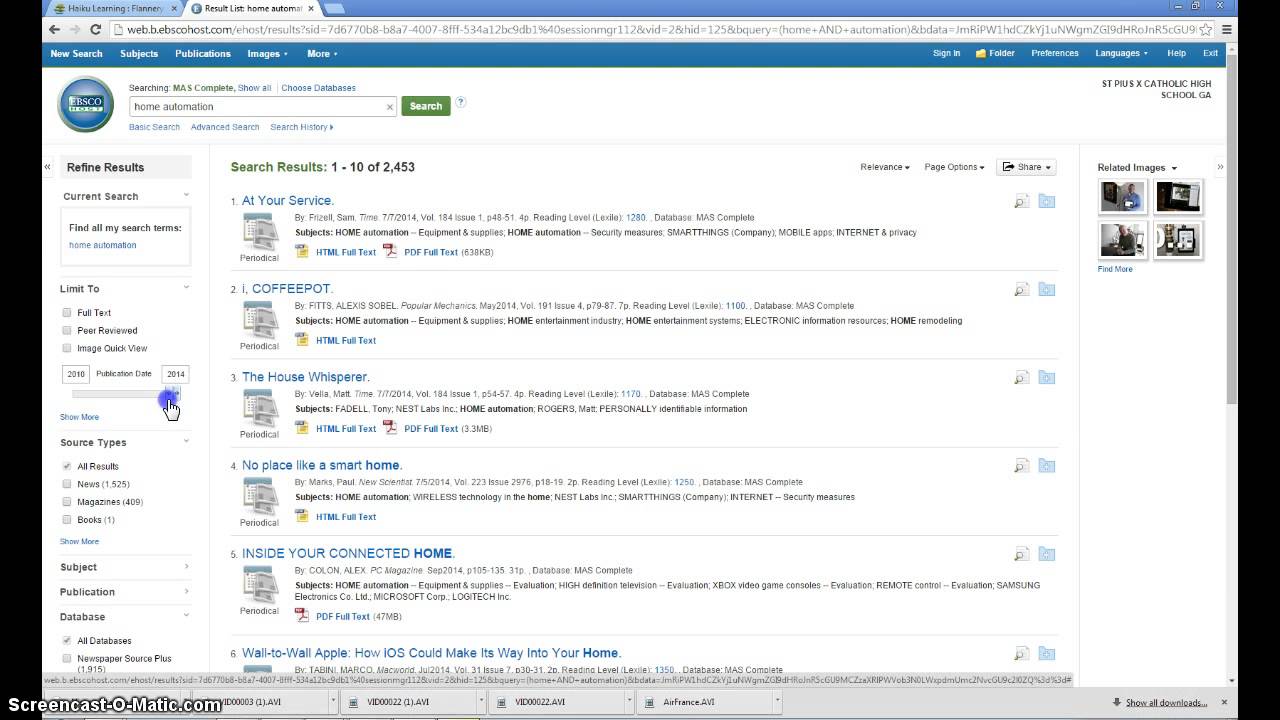1280x720 pixels.
Task: Open New Search in top menu
Action: pos(76,54)
